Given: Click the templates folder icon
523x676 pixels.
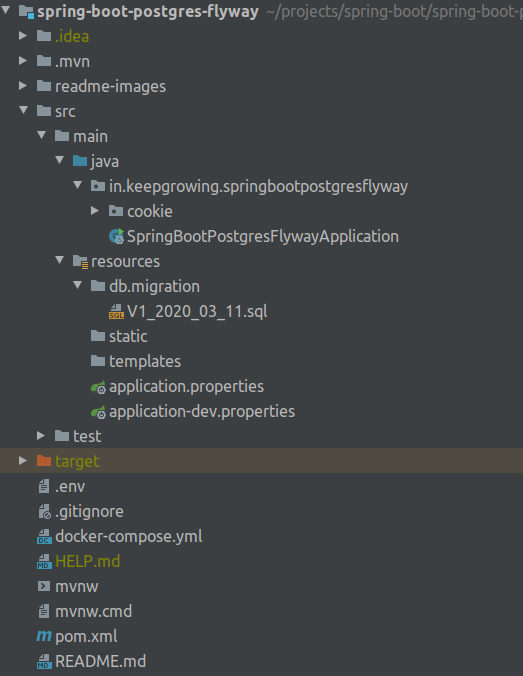Looking at the screenshot, I should click(98, 361).
